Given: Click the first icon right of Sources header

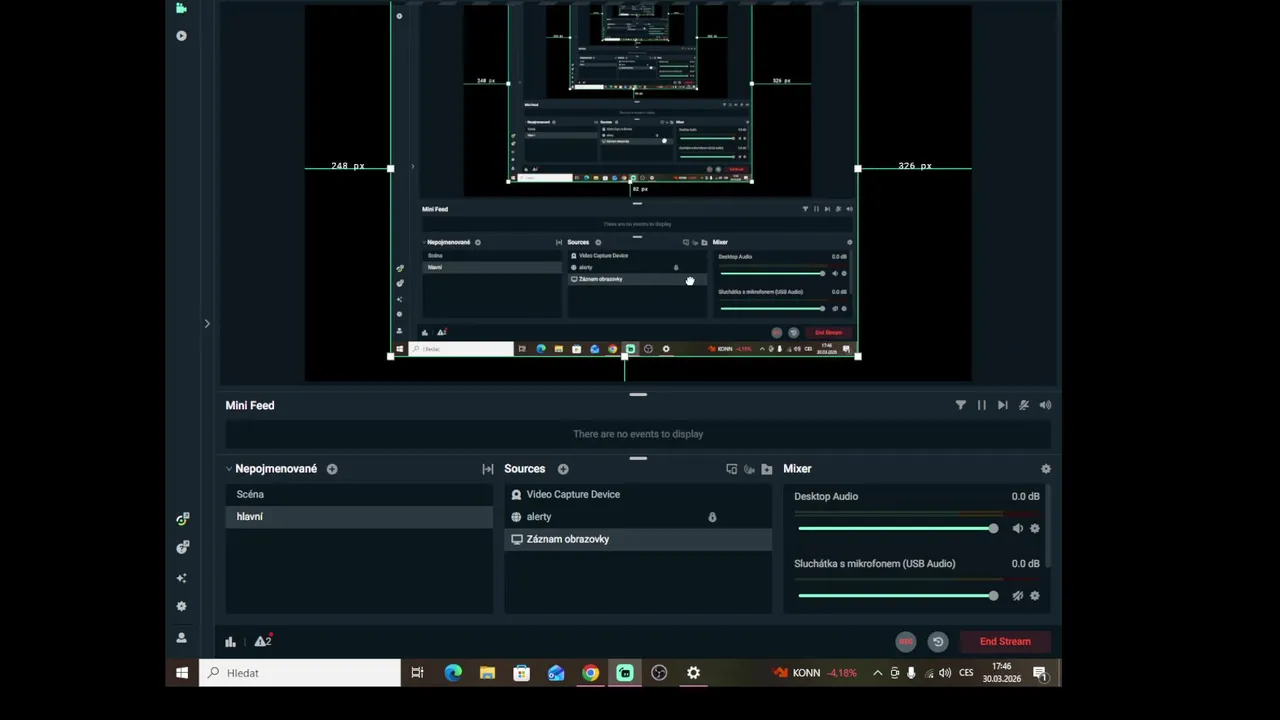Looking at the screenshot, I should pos(732,469).
